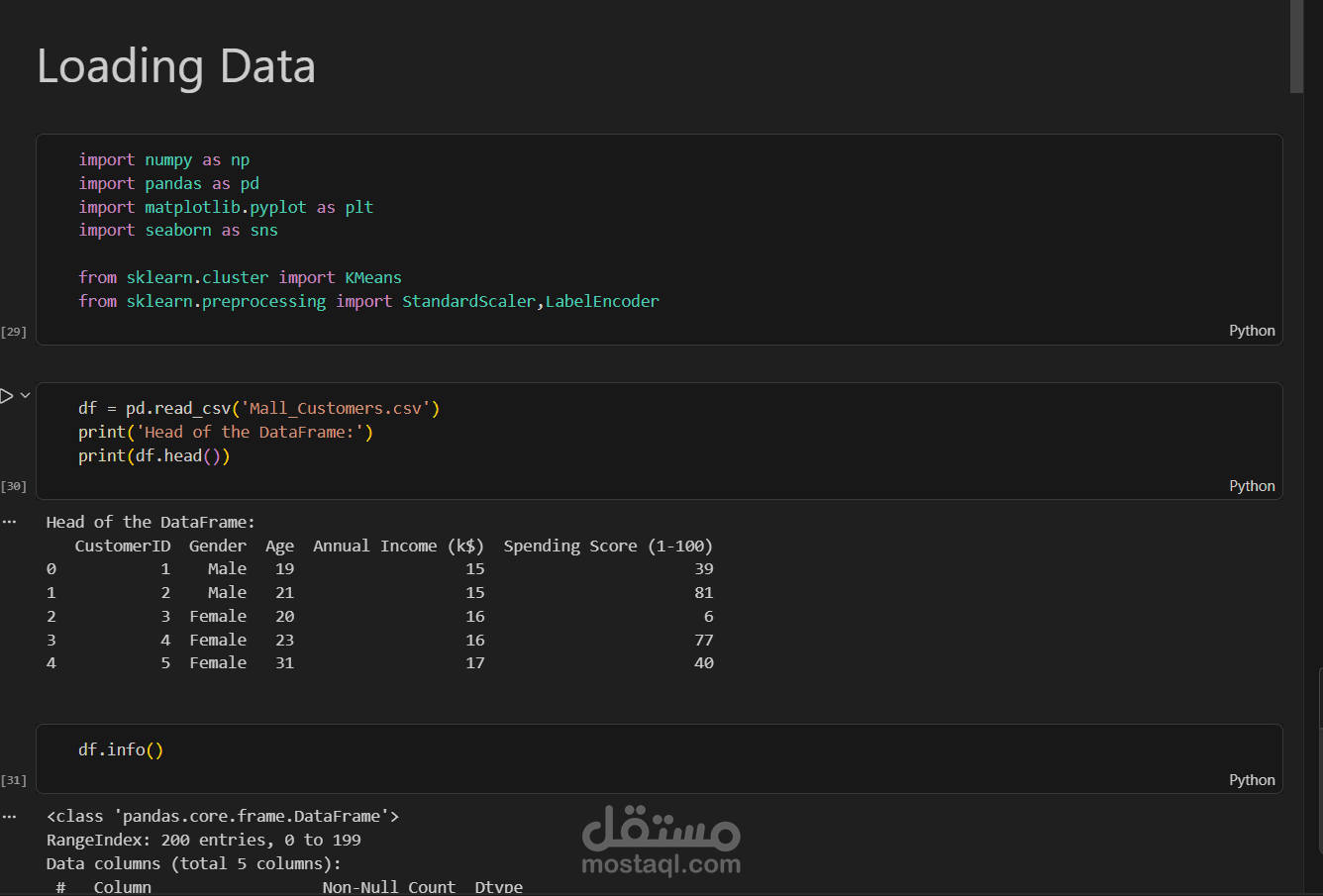The height and width of the screenshot is (896, 1323).
Task: Click Python language label of df.info cell
Action: [1252, 780]
